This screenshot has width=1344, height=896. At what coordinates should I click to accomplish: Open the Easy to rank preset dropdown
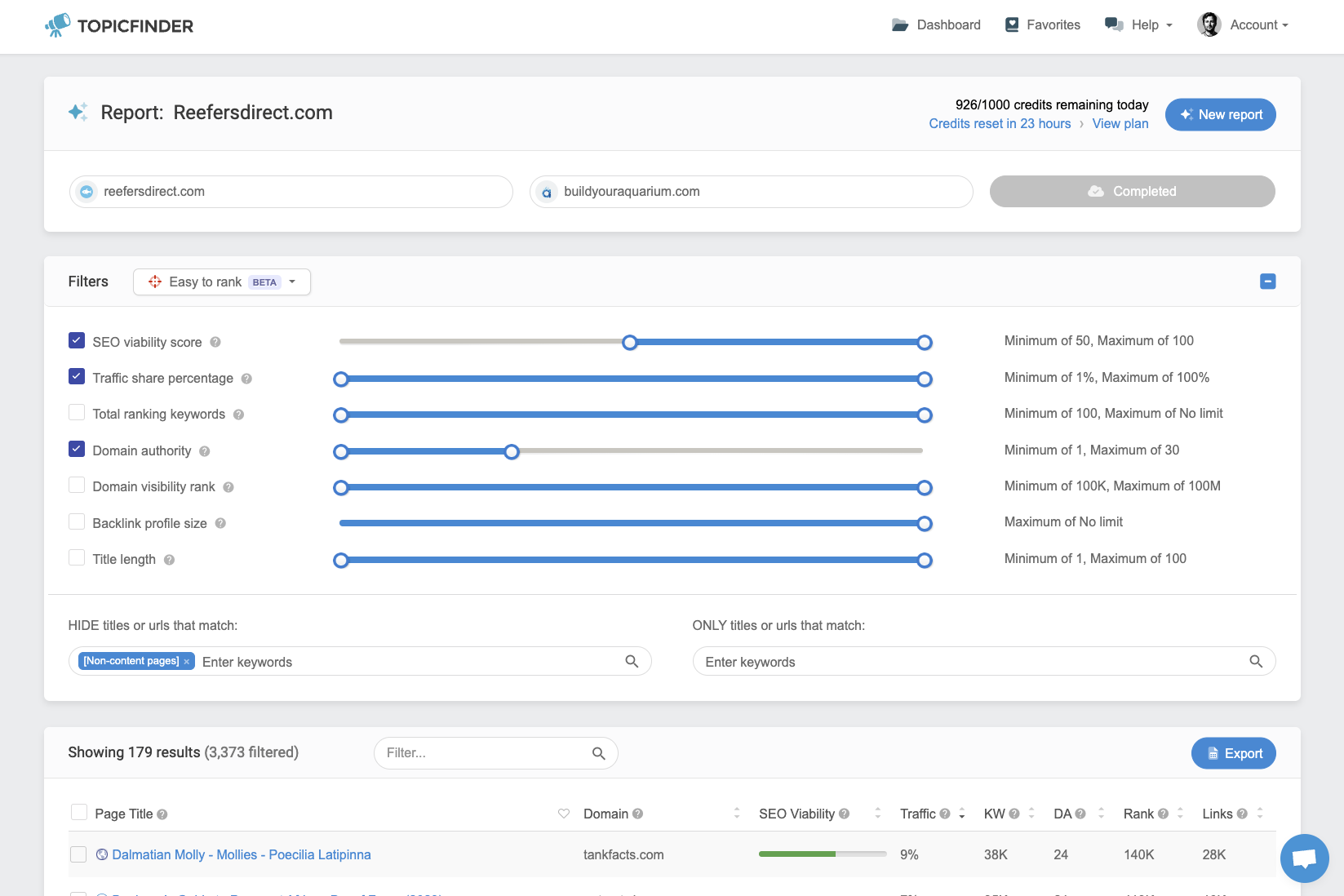point(222,282)
